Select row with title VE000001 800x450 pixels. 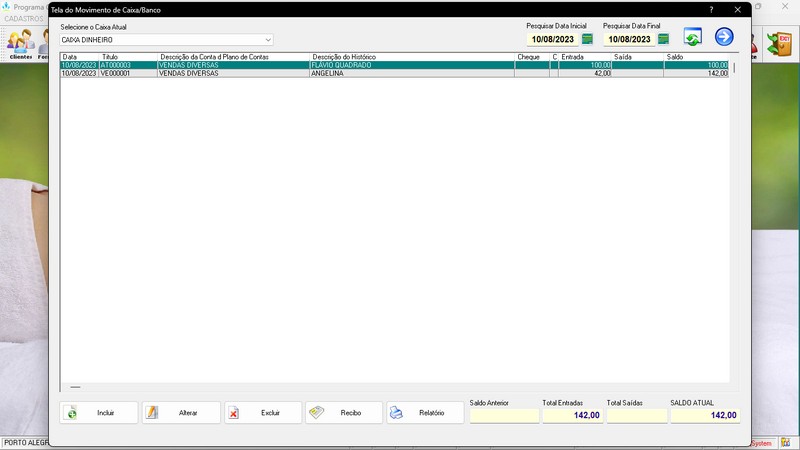pos(394,73)
